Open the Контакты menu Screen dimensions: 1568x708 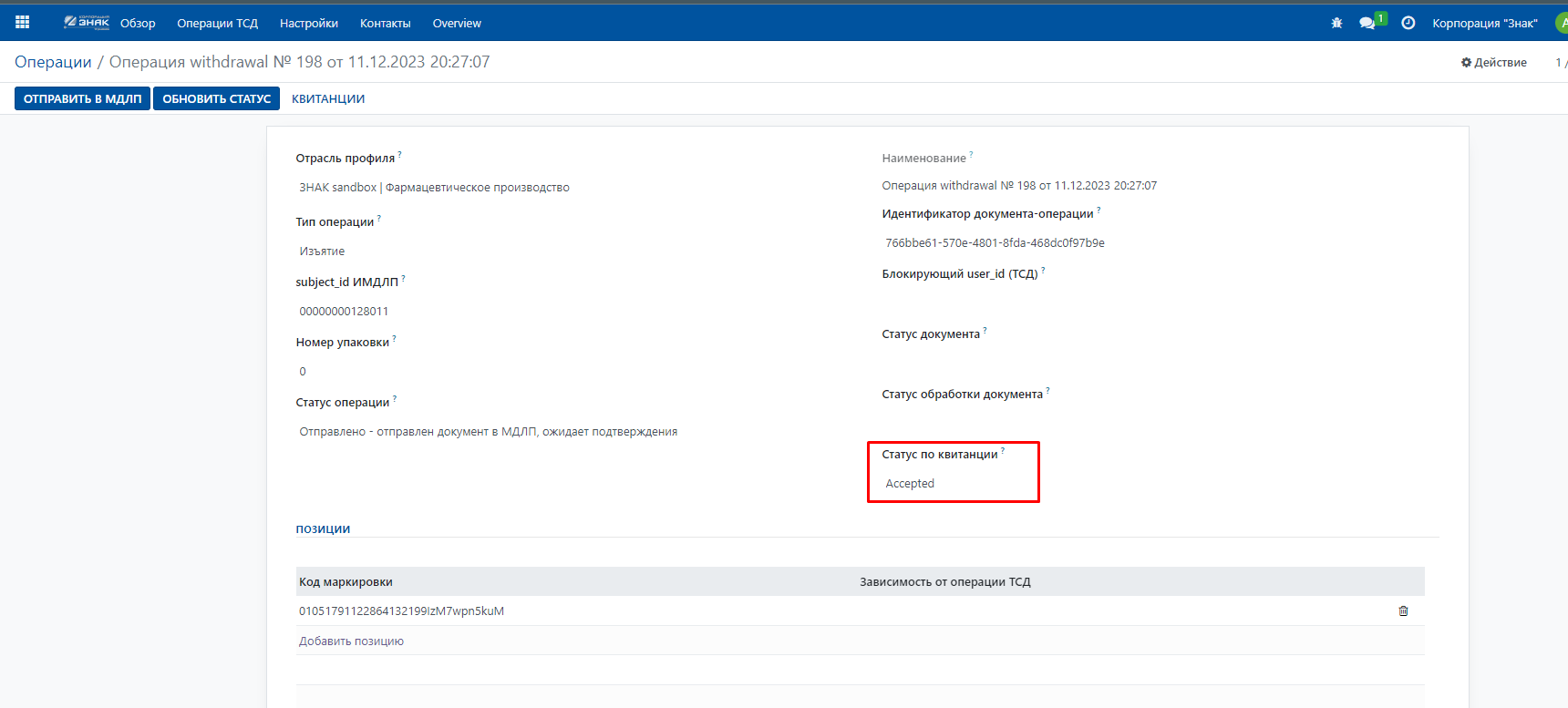pyautogui.click(x=385, y=23)
